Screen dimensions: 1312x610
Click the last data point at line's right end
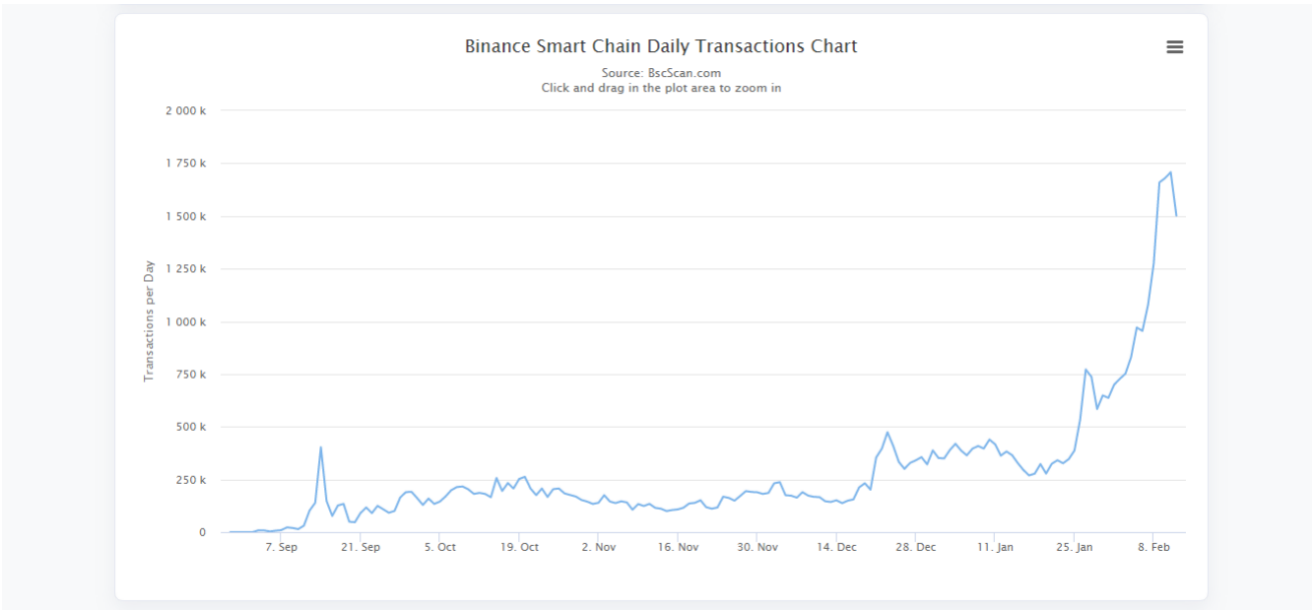1176,215
